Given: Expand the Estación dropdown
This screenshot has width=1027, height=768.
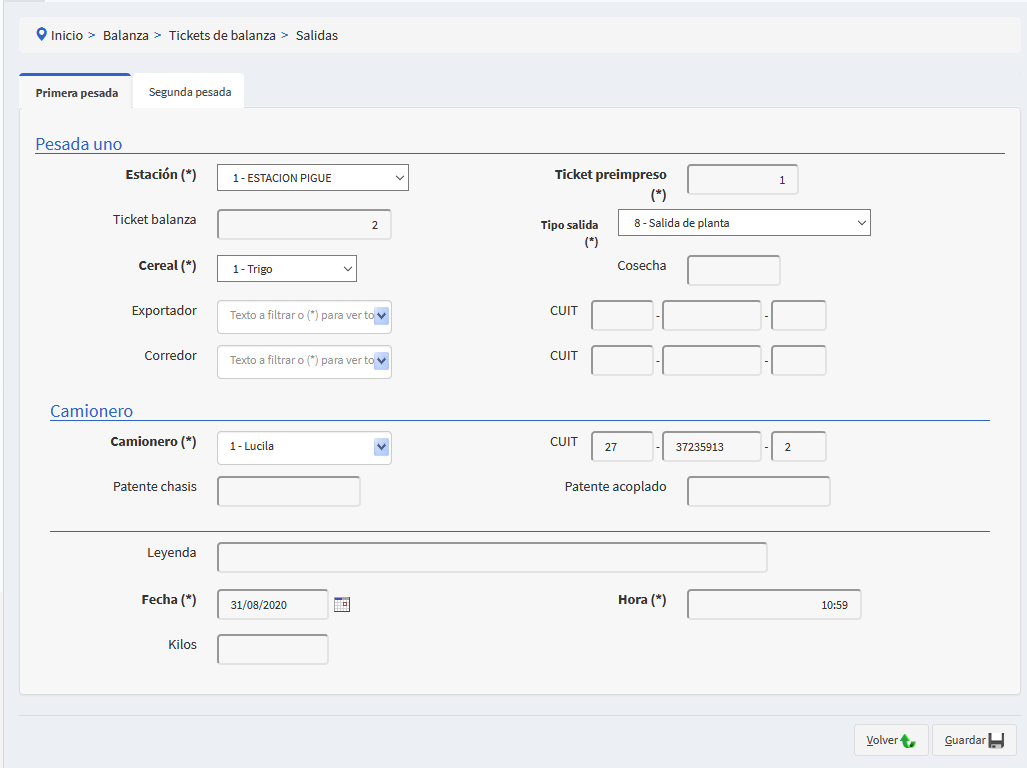Looking at the screenshot, I should pos(312,178).
